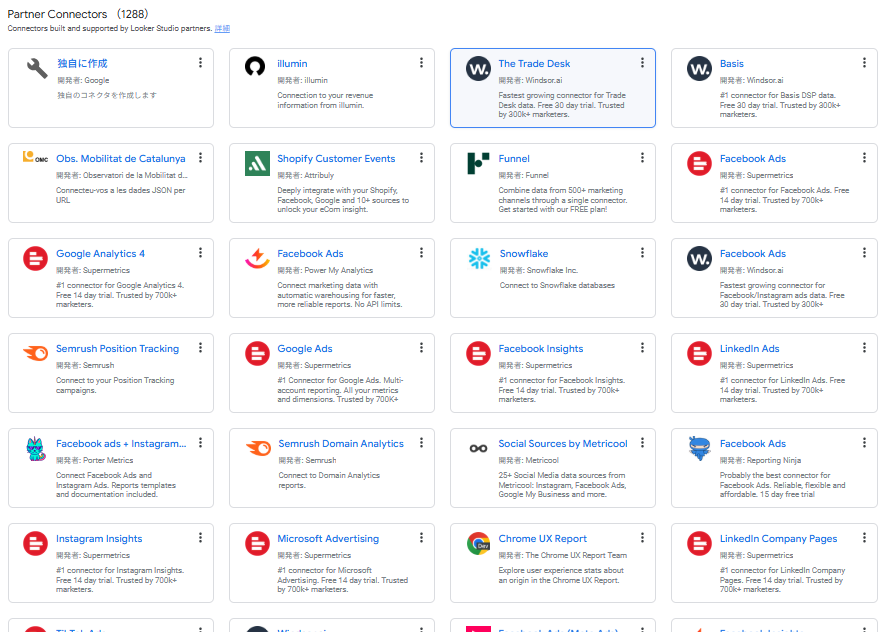Click the Windsor.ai logo on The Trade Desk card
This screenshot has height=633, width=887.
478,68
